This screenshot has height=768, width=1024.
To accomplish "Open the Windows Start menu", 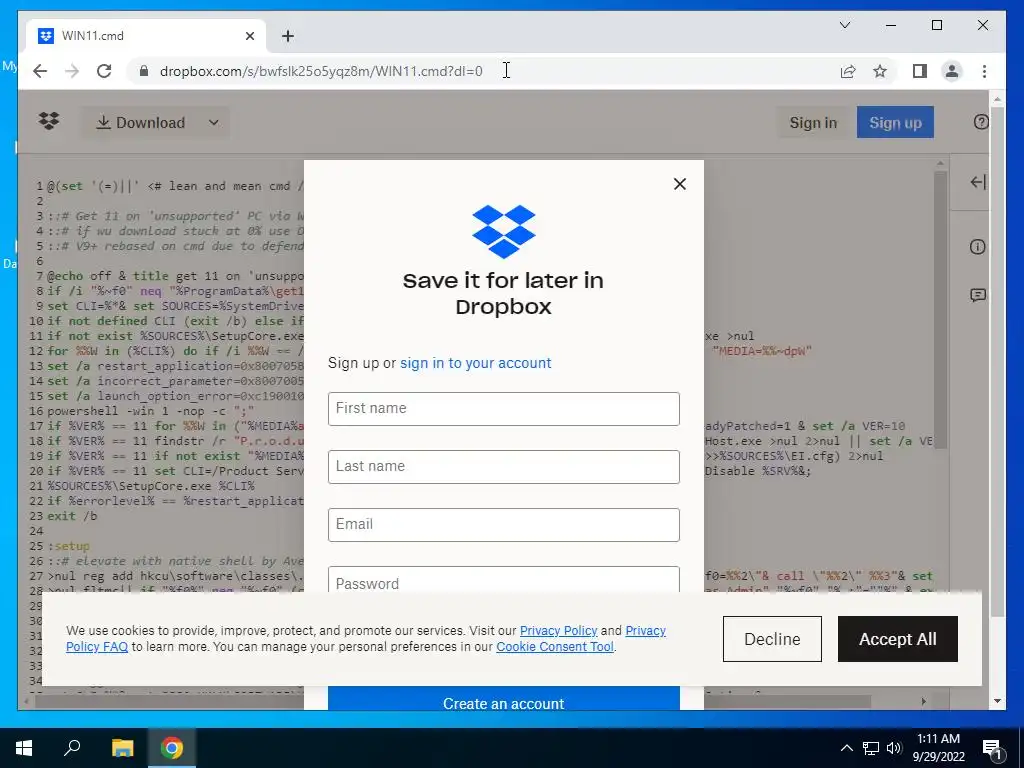I will coord(24,748).
